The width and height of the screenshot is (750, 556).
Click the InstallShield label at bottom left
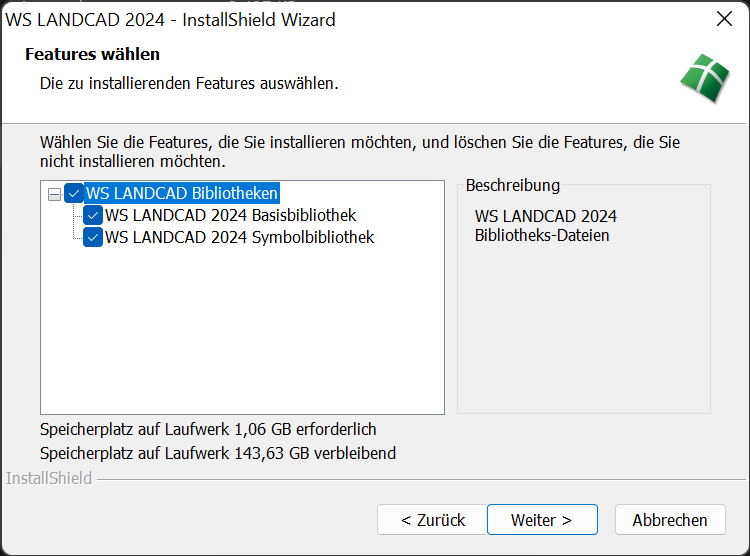click(49, 478)
